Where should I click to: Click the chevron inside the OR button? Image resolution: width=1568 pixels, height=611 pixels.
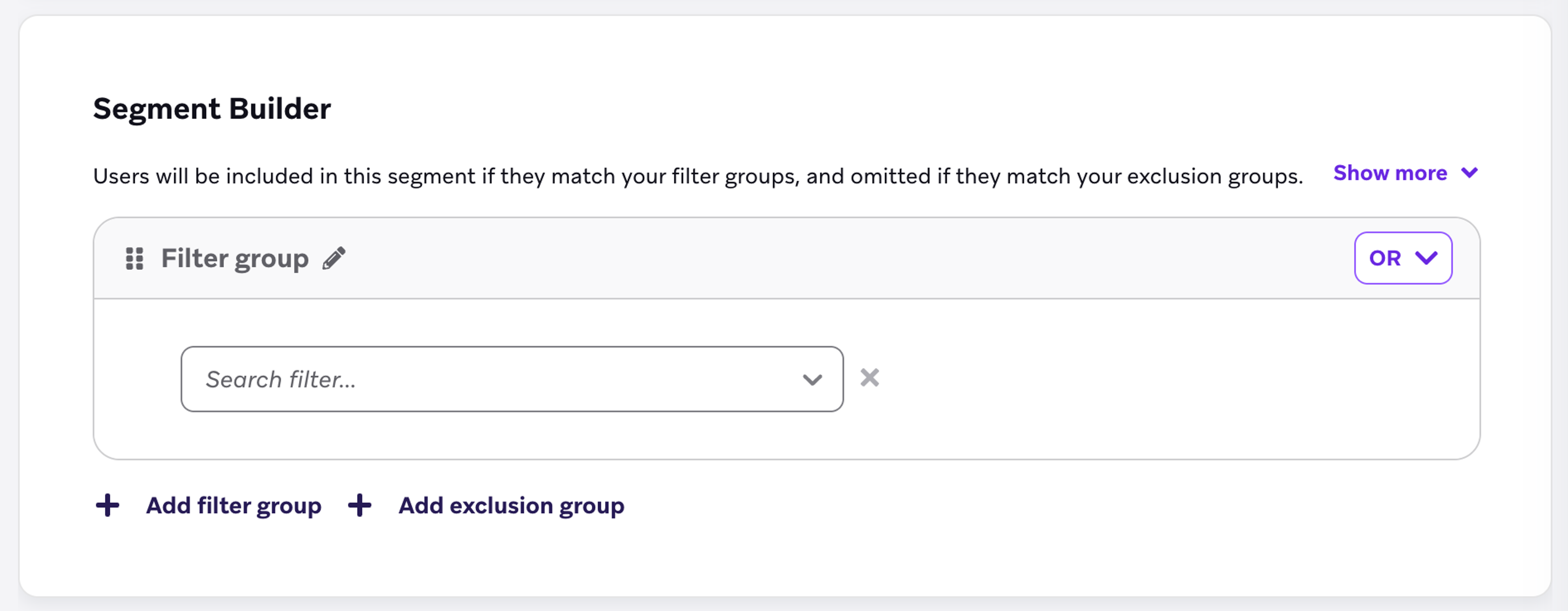tap(1427, 258)
